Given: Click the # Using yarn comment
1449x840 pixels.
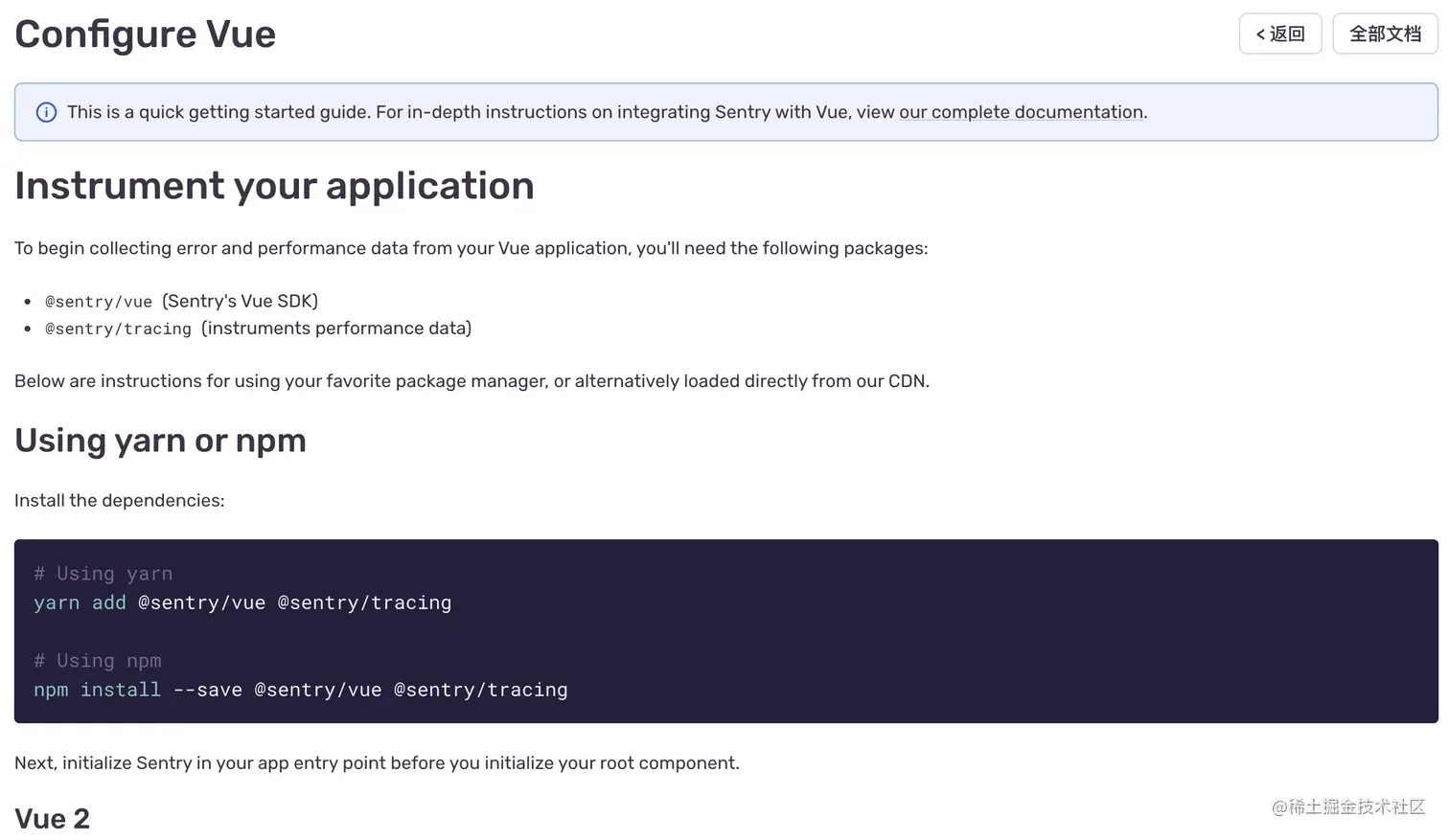Looking at the screenshot, I should [103, 574].
